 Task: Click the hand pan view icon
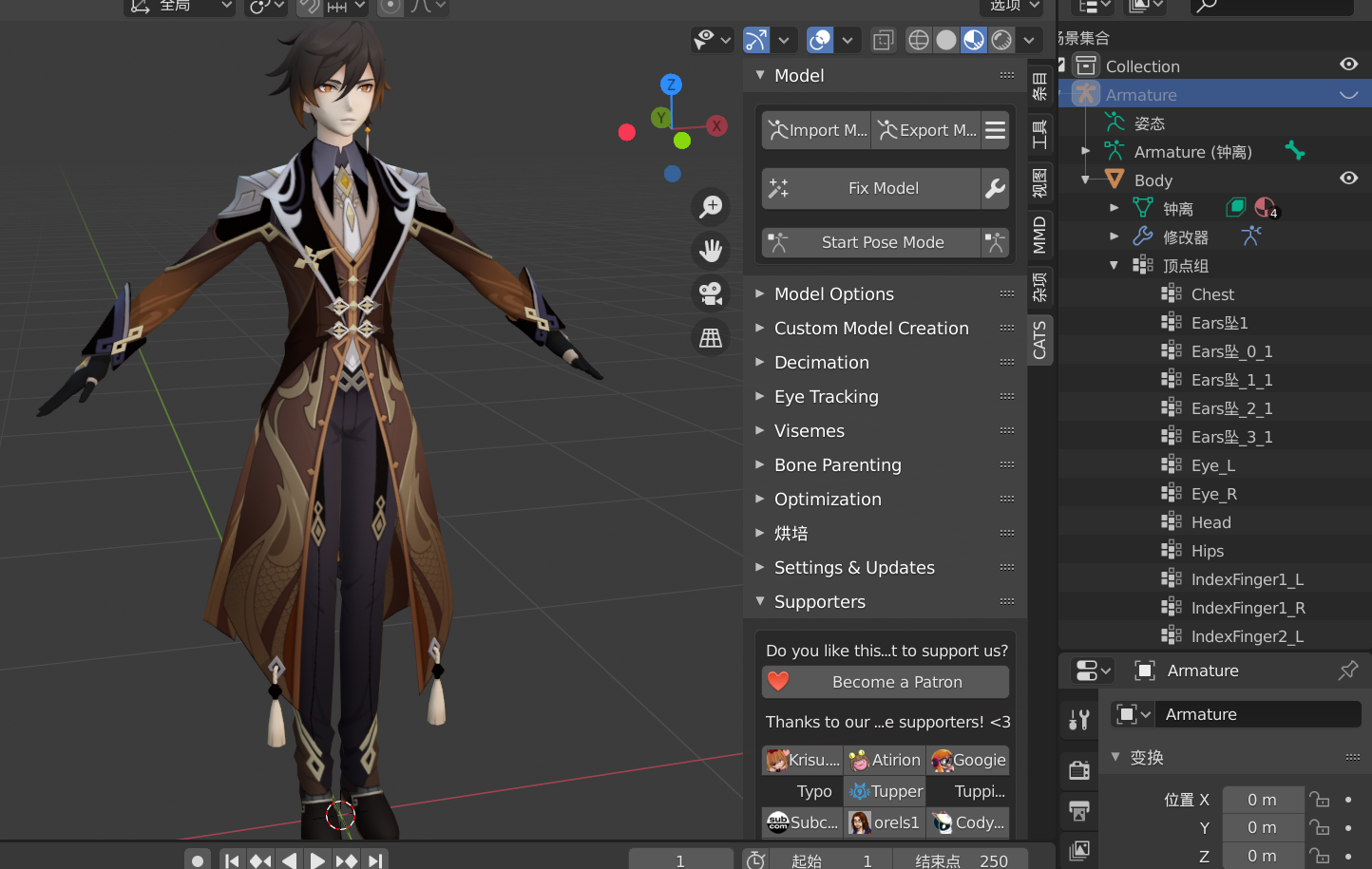pyautogui.click(x=711, y=250)
